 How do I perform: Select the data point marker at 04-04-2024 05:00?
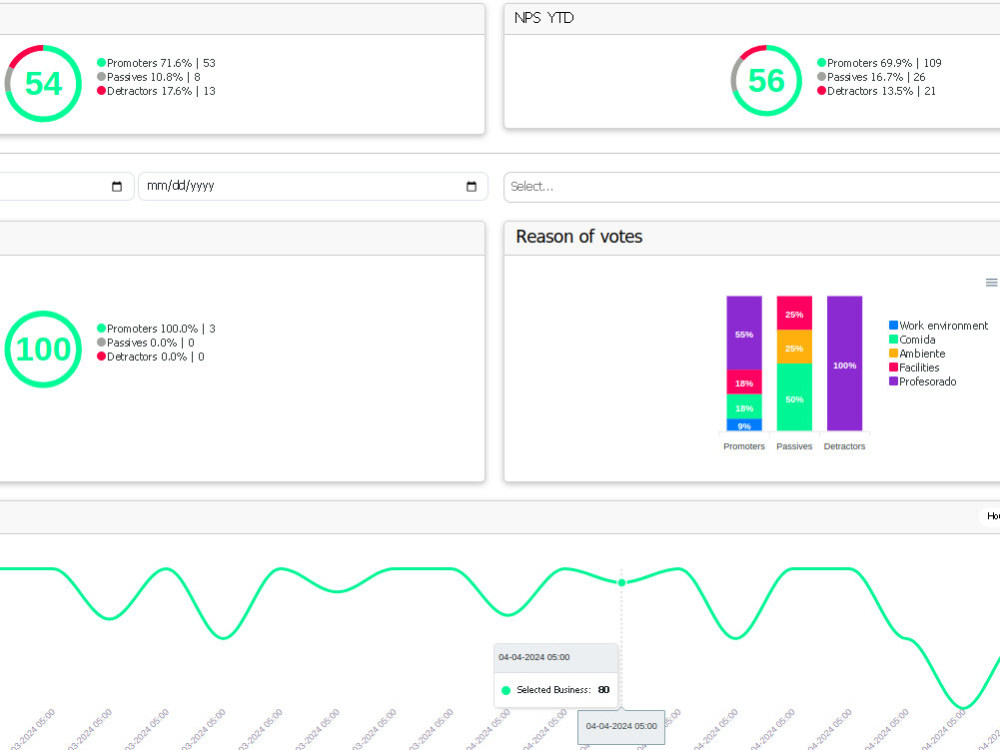tap(621, 582)
